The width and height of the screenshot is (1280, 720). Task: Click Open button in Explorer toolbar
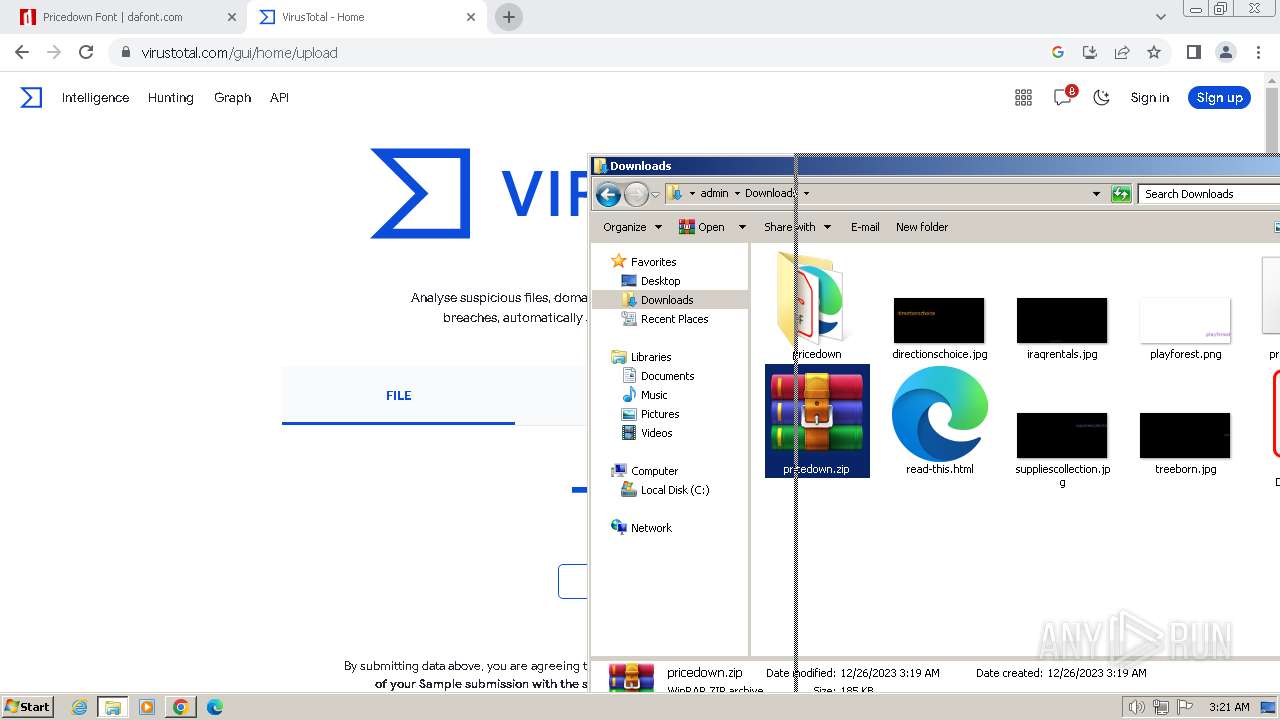click(701, 227)
